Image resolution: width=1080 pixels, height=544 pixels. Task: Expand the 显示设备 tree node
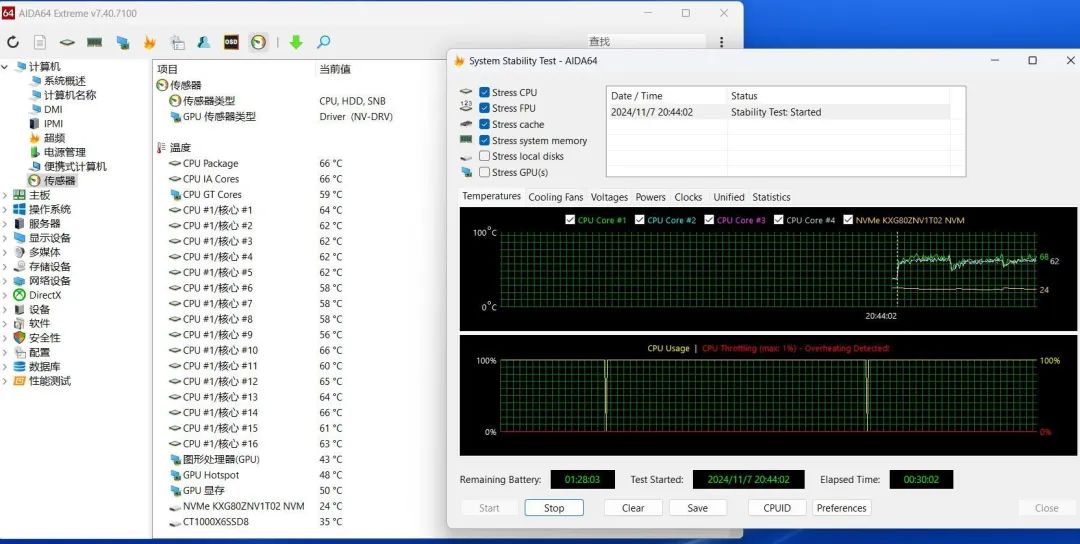(6, 238)
